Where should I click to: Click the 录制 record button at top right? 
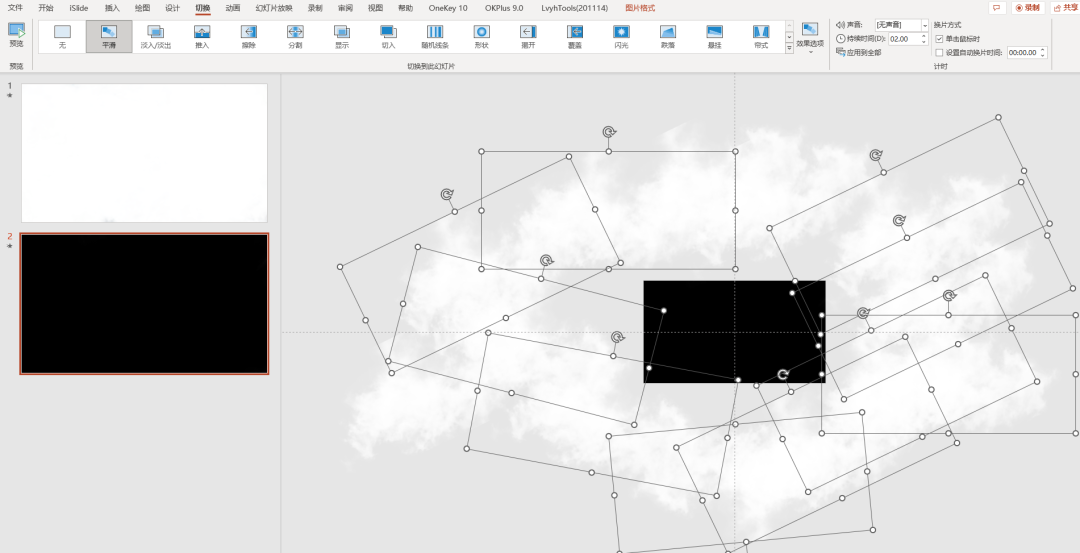1028,8
